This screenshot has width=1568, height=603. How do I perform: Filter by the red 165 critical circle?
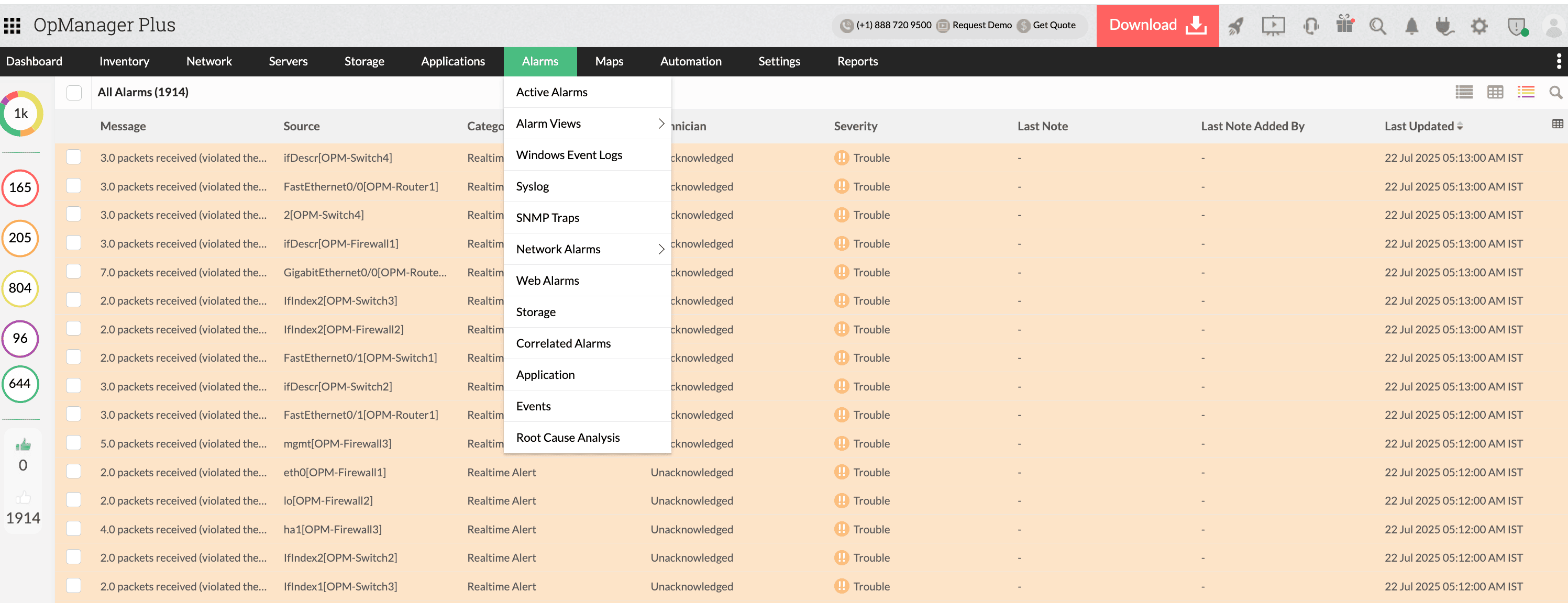(x=20, y=187)
